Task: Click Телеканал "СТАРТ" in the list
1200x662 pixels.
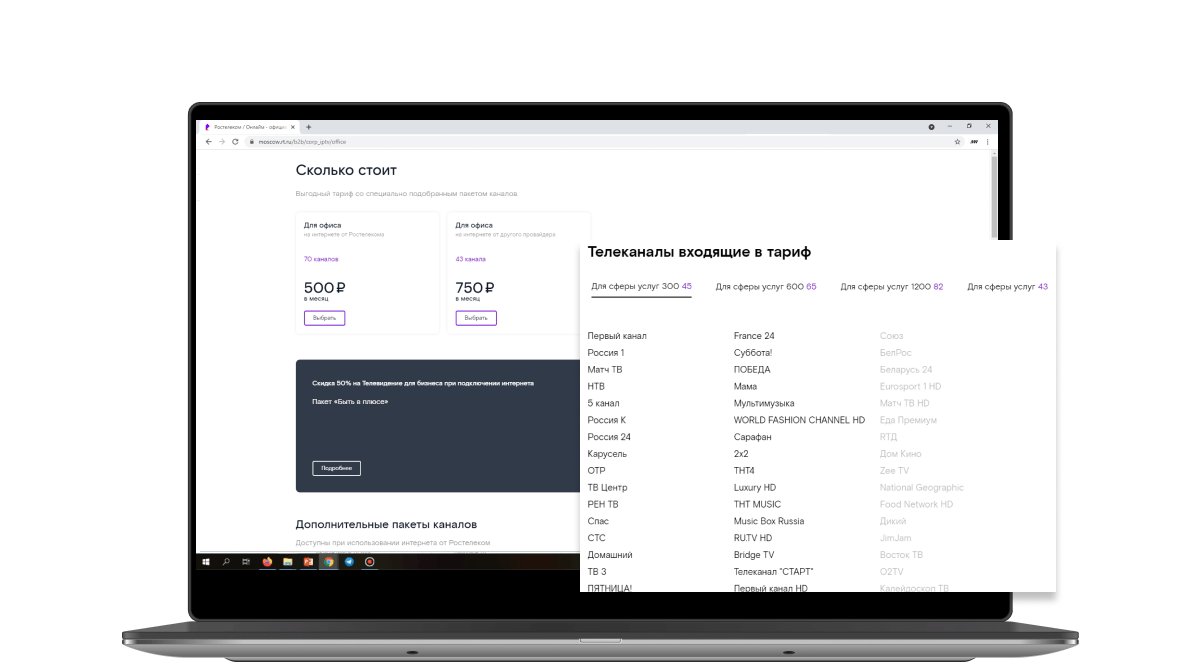Action: tap(774, 572)
